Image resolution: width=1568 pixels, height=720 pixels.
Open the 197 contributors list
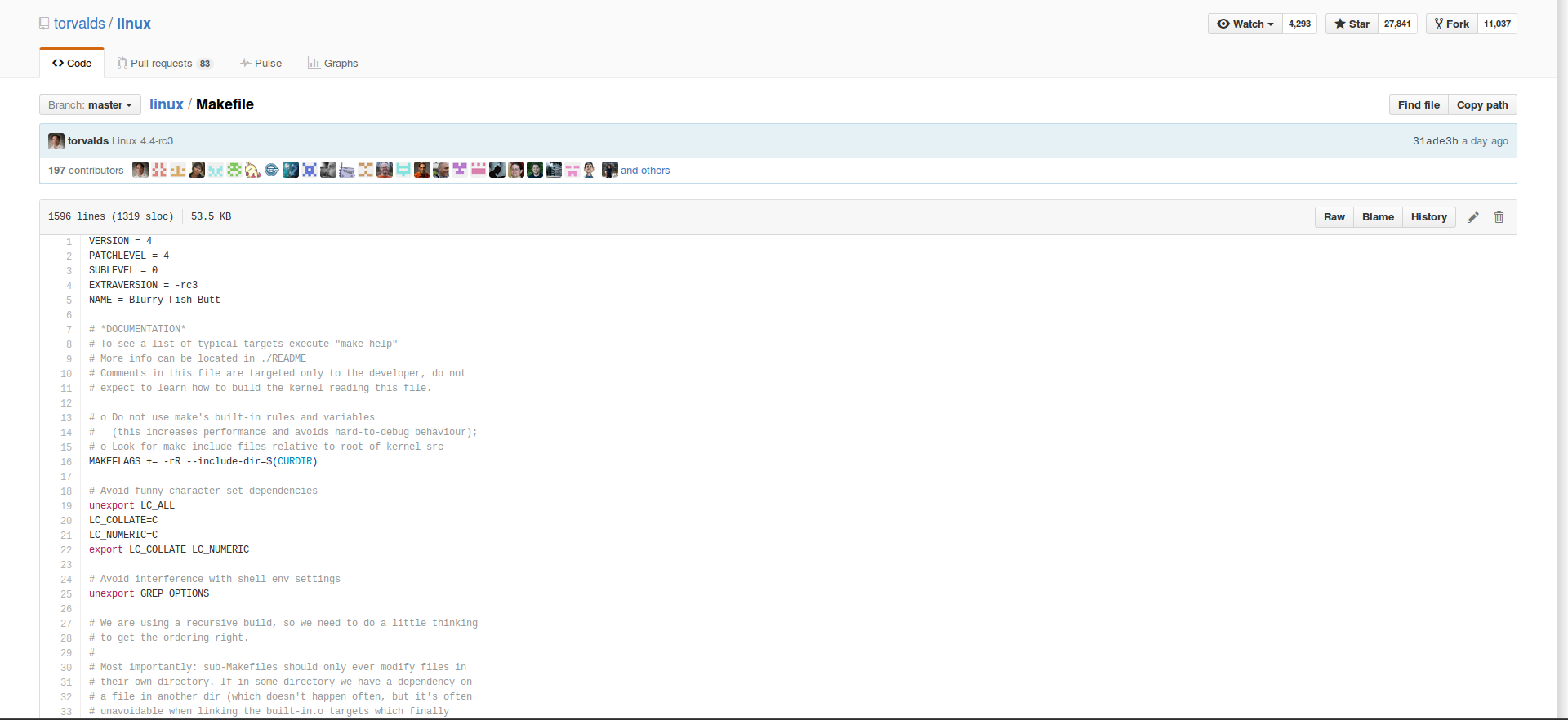point(86,171)
